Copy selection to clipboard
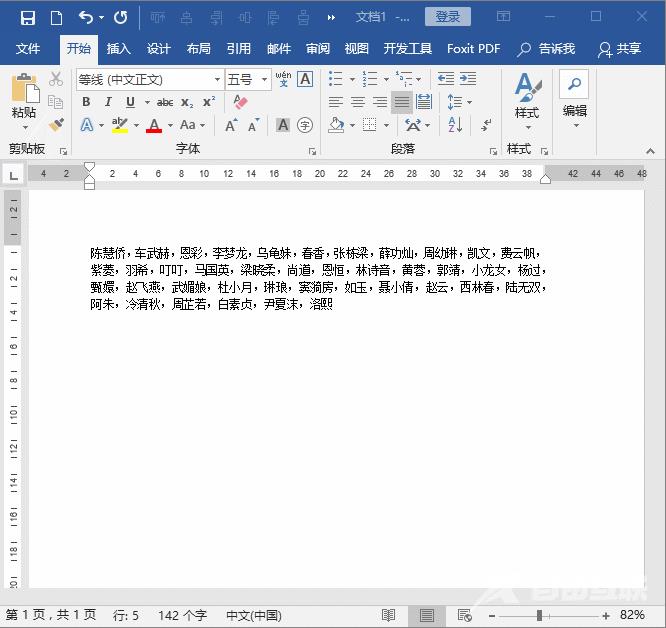The width and height of the screenshot is (666, 628). 56,102
